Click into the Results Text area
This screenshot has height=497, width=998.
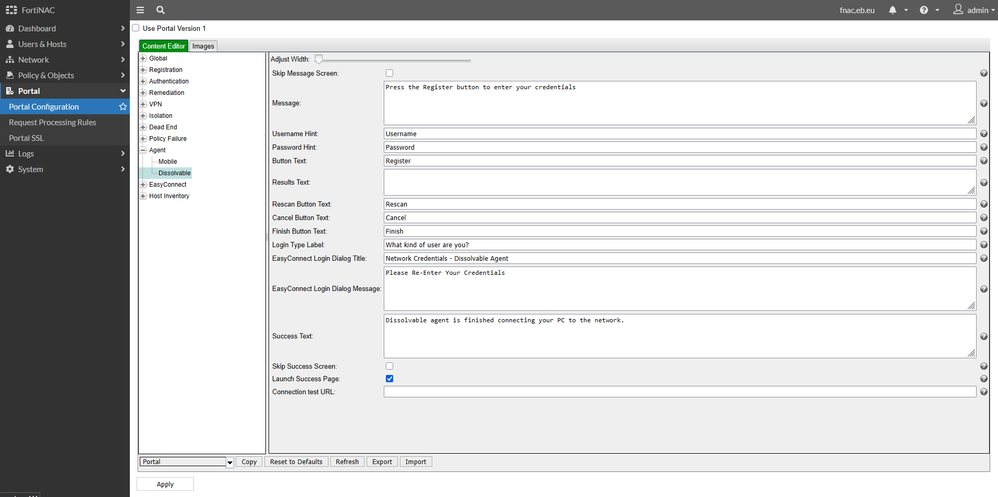[680, 182]
